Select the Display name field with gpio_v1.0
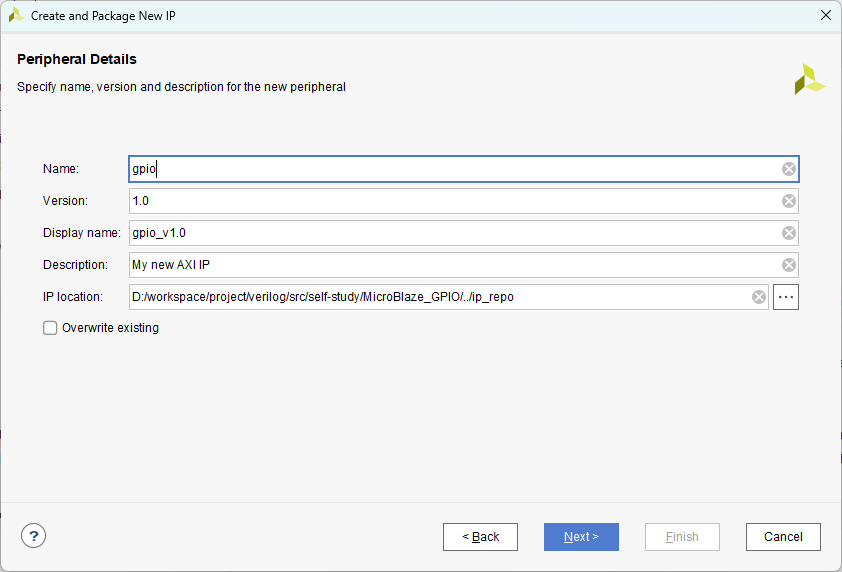Screen dimensions: 842x572 (x=450, y=233)
